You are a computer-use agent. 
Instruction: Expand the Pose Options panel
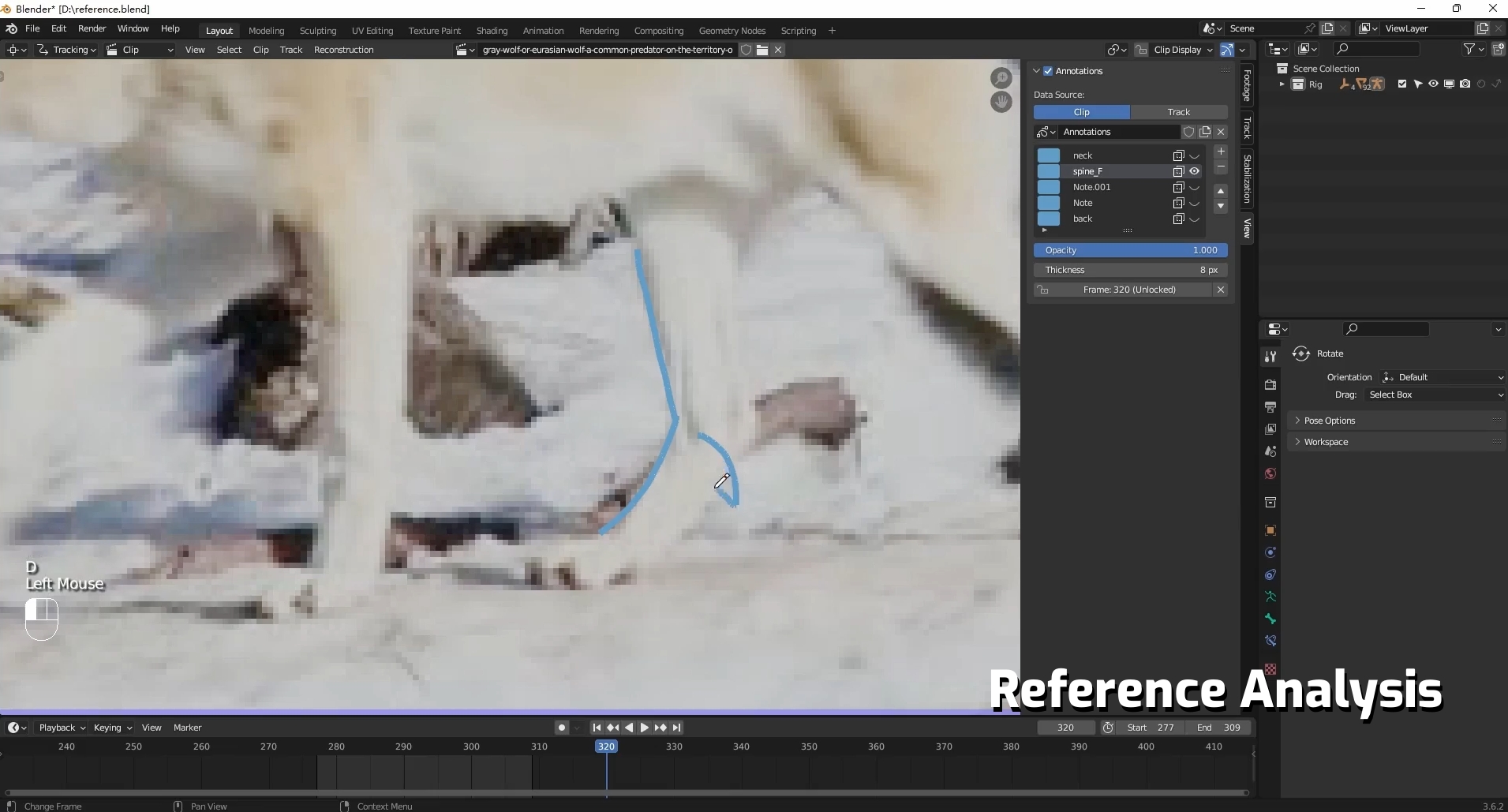coord(1396,421)
